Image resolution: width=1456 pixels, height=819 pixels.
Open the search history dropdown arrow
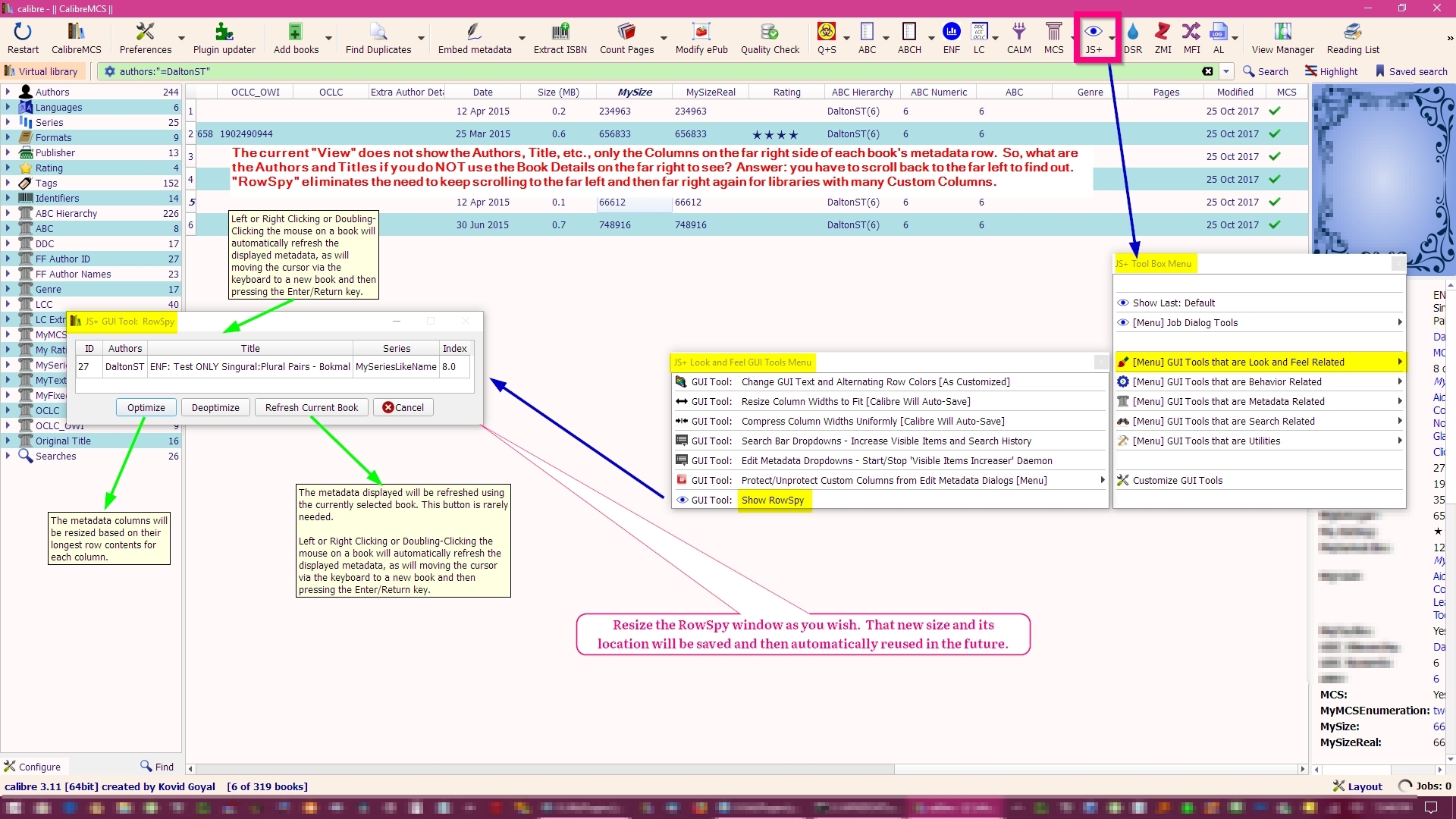pyautogui.click(x=1226, y=71)
